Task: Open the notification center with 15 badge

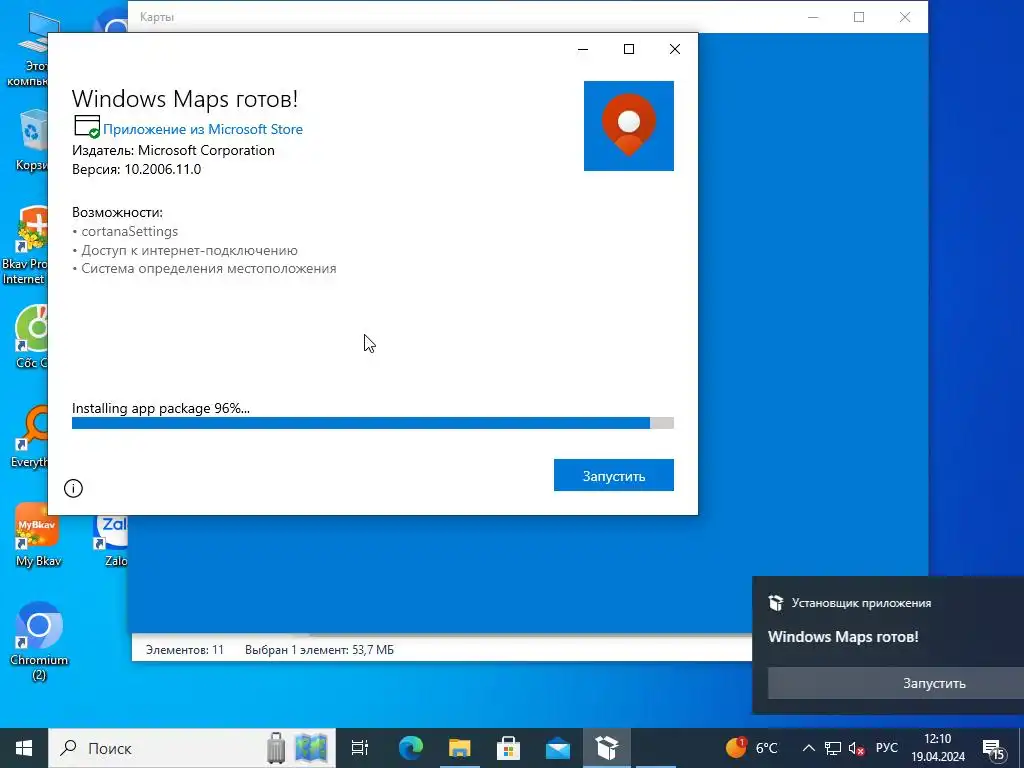Action: [994, 749]
